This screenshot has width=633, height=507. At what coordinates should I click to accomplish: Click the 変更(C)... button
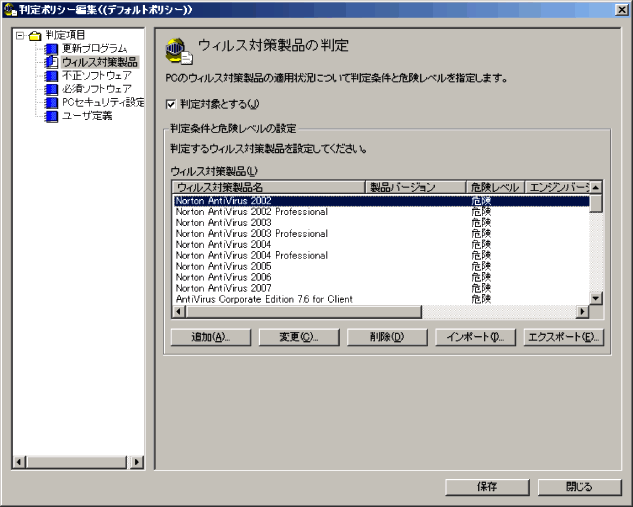pos(299,337)
